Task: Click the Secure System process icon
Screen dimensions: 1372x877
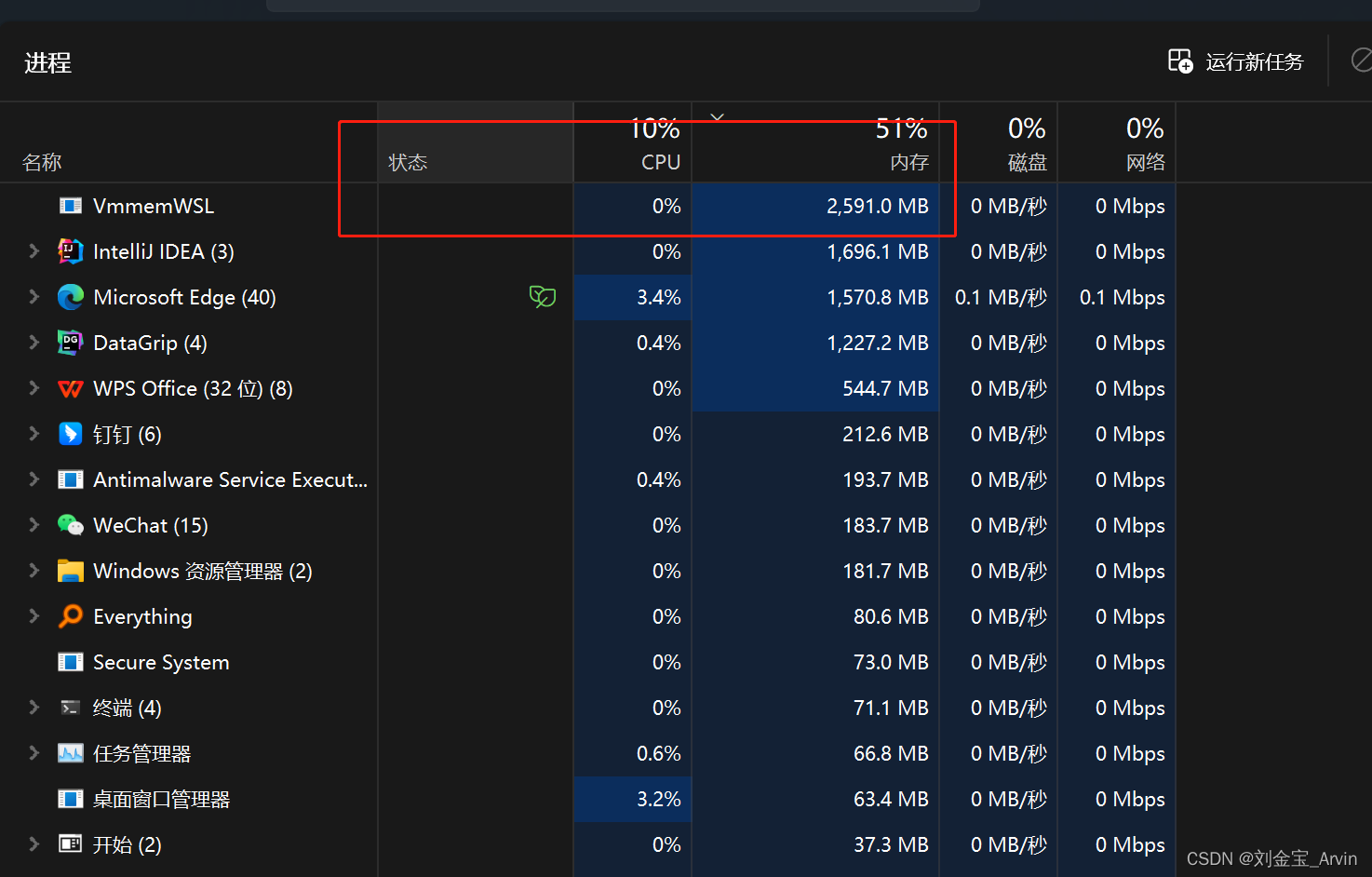Action: [x=71, y=662]
